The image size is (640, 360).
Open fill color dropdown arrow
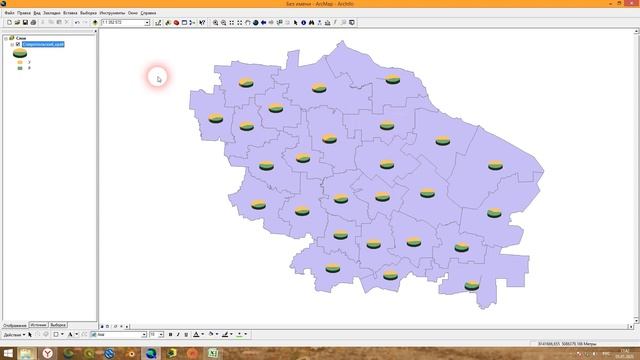(x=217, y=335)
